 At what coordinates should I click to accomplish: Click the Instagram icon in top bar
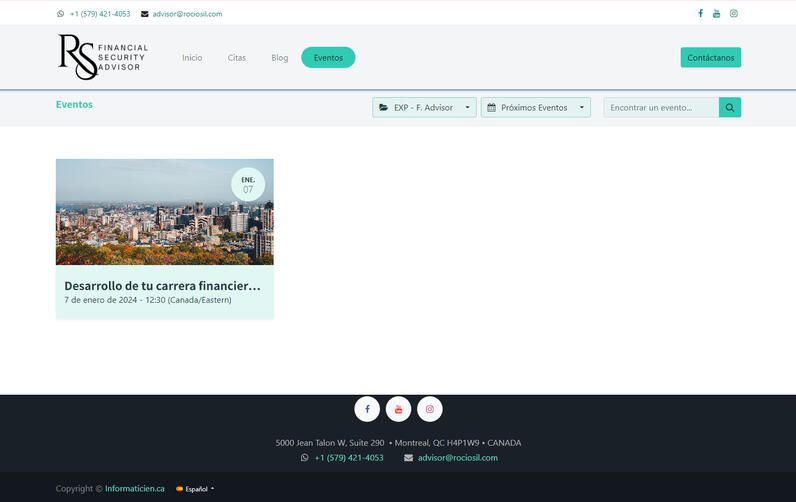[733, 14]
